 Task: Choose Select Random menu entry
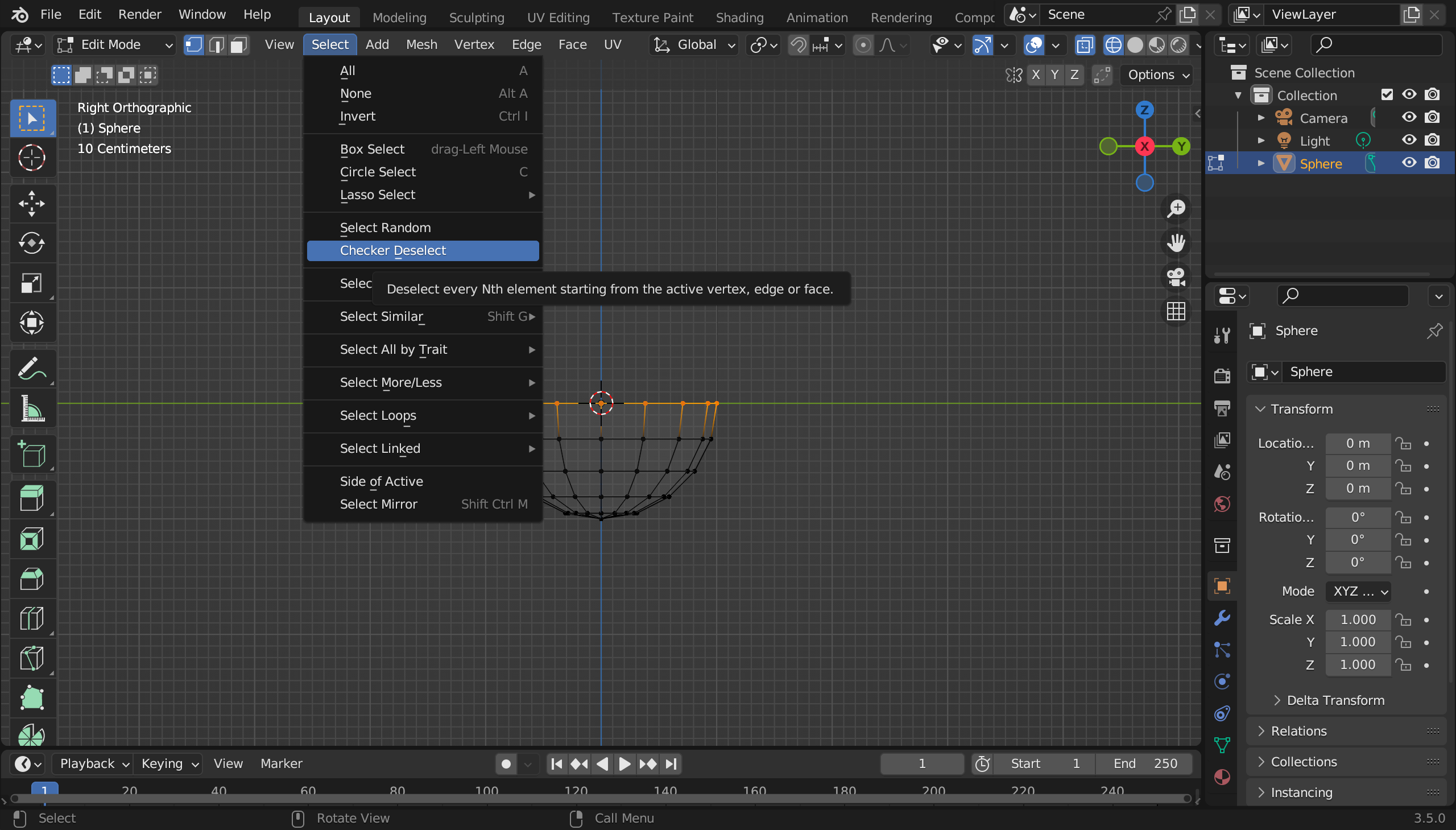coord(423,228)
